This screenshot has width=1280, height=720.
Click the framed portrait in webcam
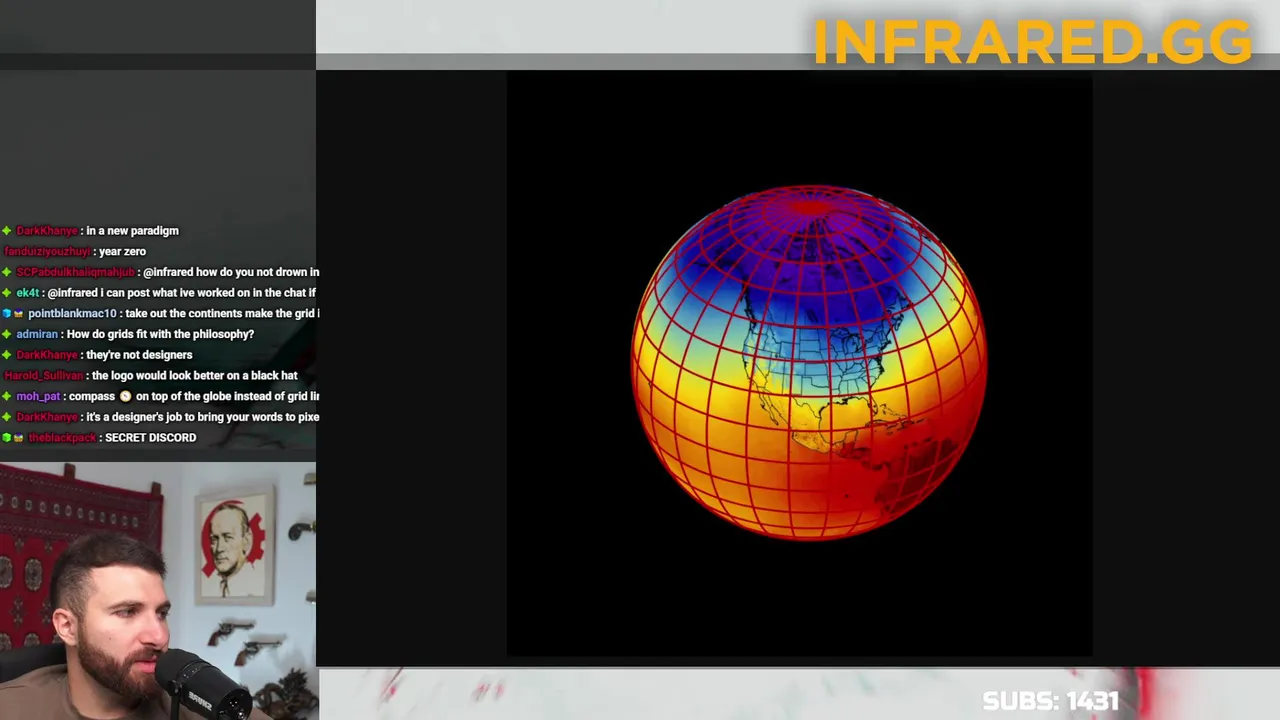tap(234, 545)
